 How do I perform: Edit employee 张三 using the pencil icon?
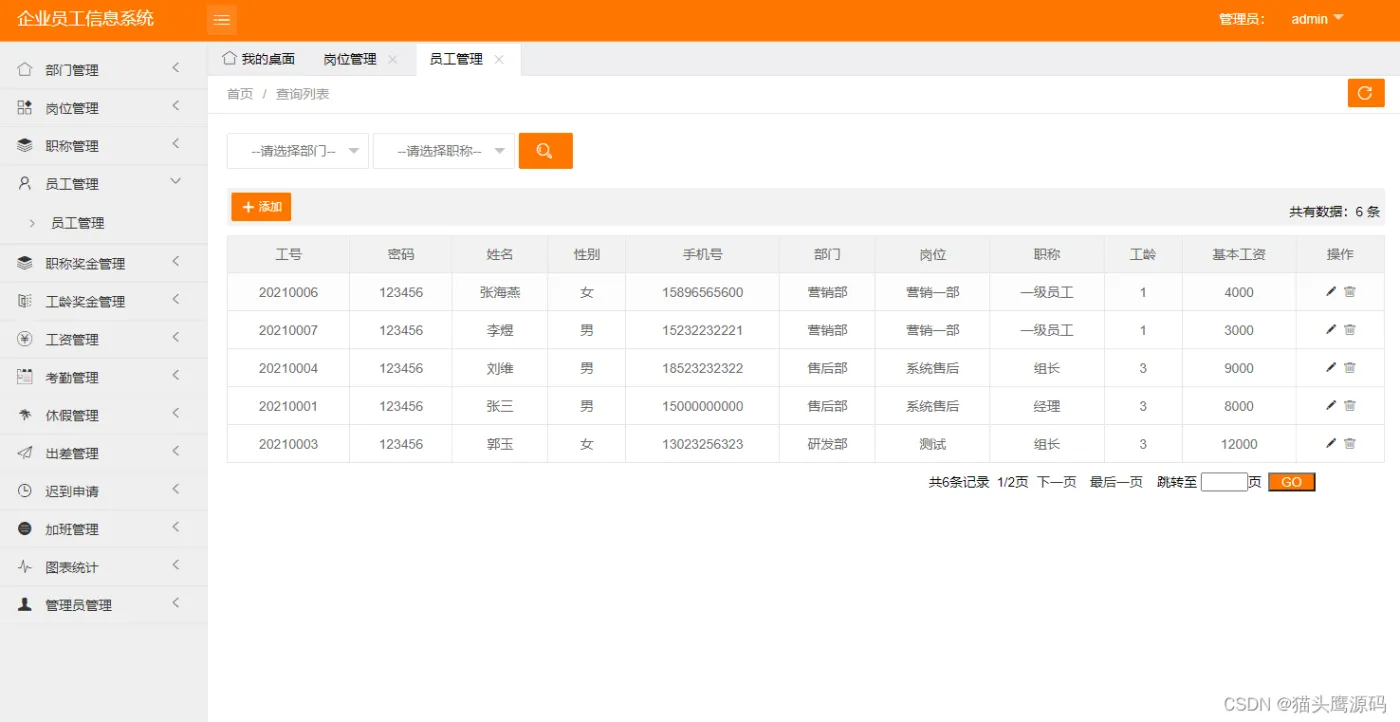pos(1331,405)
